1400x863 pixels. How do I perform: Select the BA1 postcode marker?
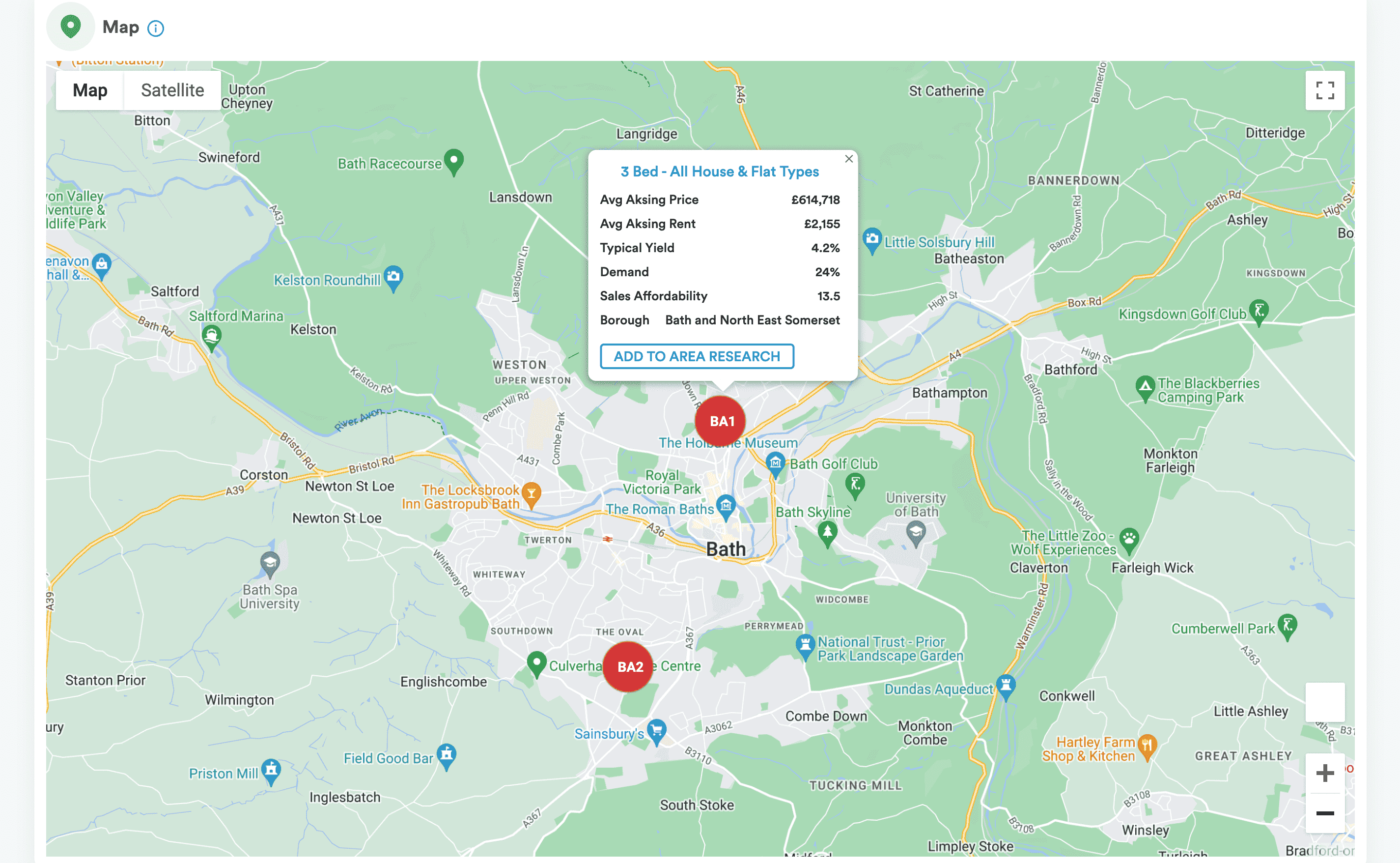click(721, 421)
